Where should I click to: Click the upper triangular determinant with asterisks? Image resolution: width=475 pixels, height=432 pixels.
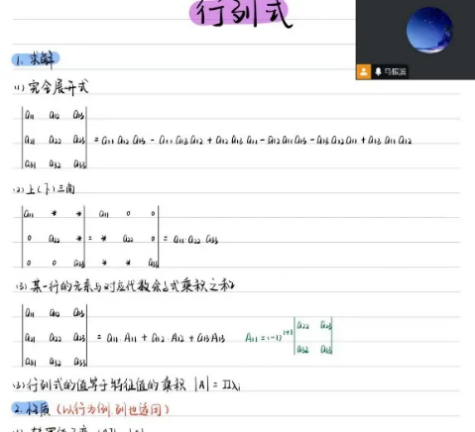pyautogui.click(x=53, y=237)
